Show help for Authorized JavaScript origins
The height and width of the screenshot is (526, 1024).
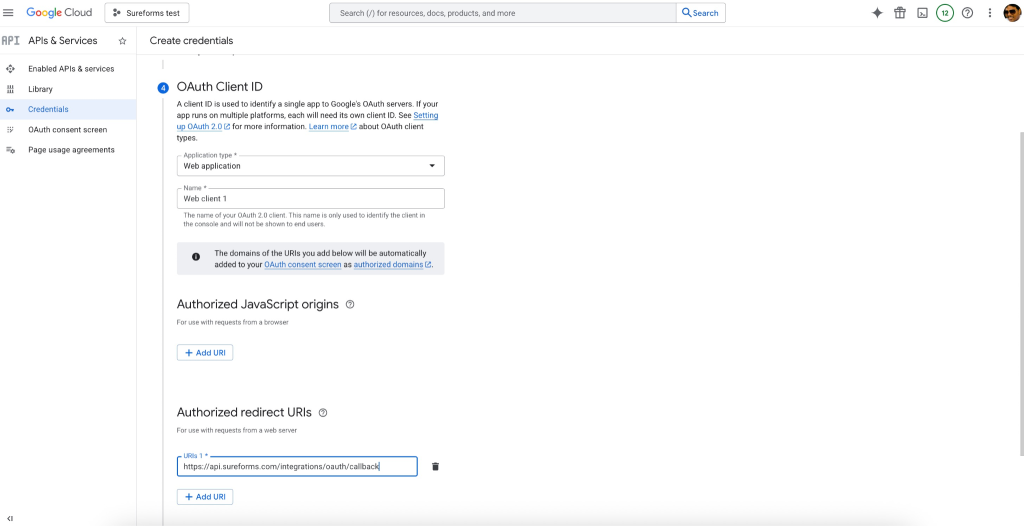coord(350,304)
